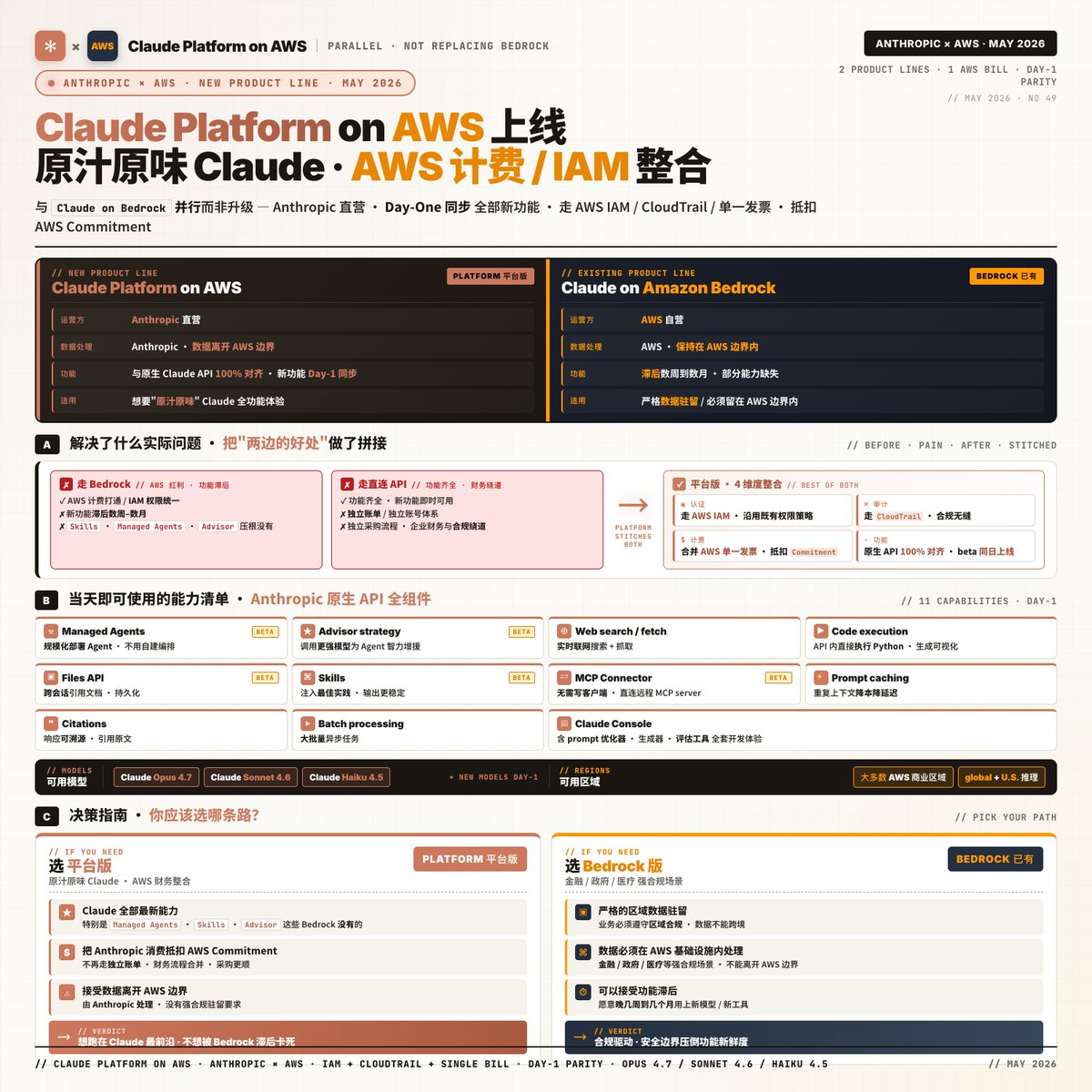Click 'AWS 自营' in 运营方 row
The height and width of the screenshot is (1092, 1092).
[x=662, y=320]
